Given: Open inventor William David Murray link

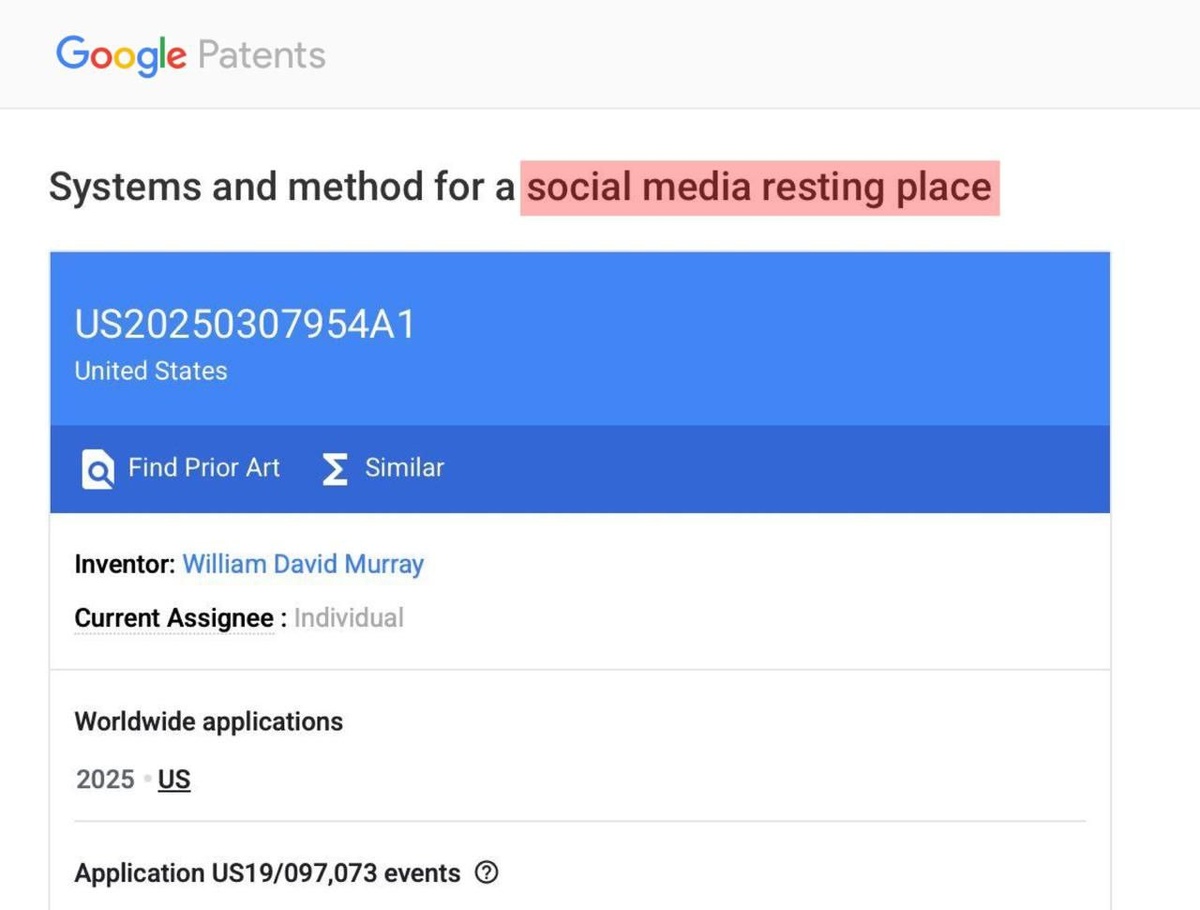Looking at the screenshot, I should [x=303, y=564].
